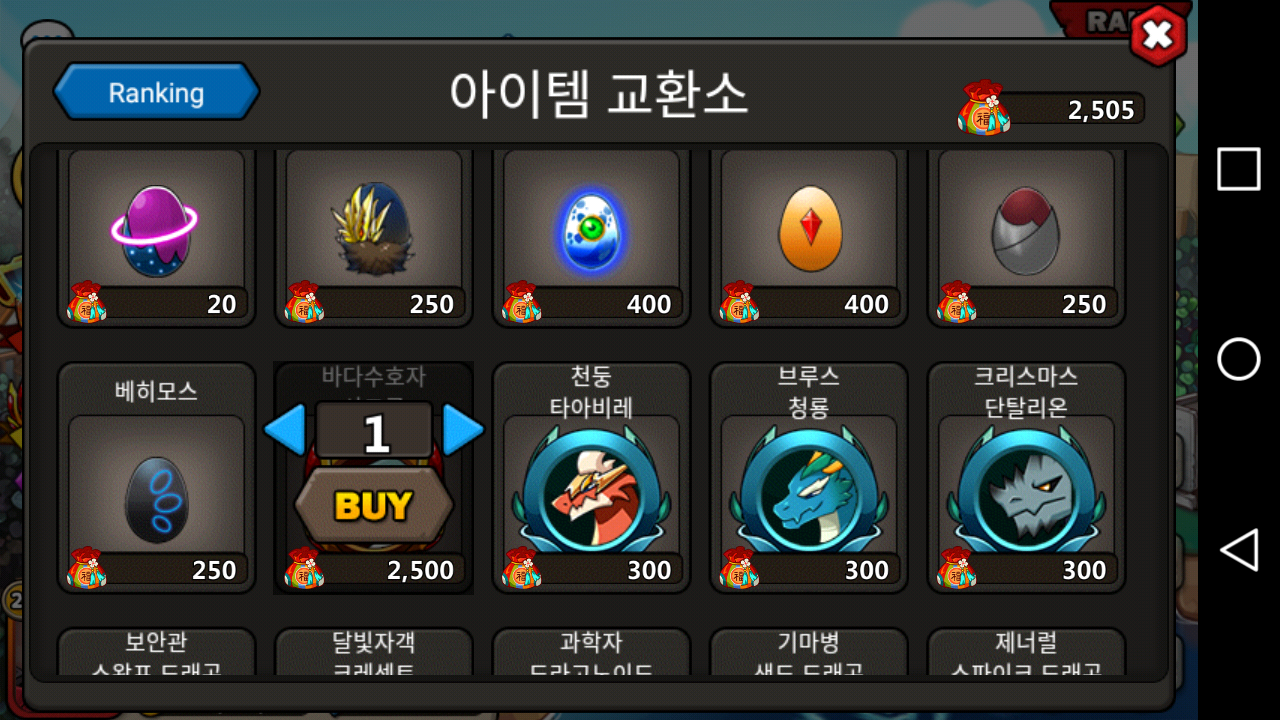Select the 과학자 item card
Image resolution: width=1280 pixels, height=720 pixels.
591,652
